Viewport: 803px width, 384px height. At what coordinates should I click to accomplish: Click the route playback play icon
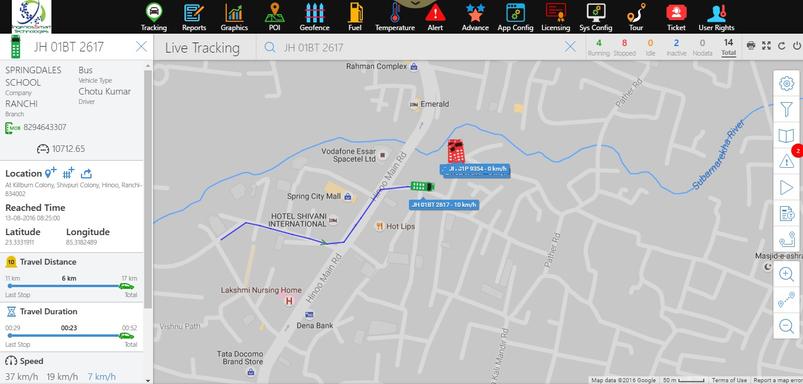click(x=786, y=187)
